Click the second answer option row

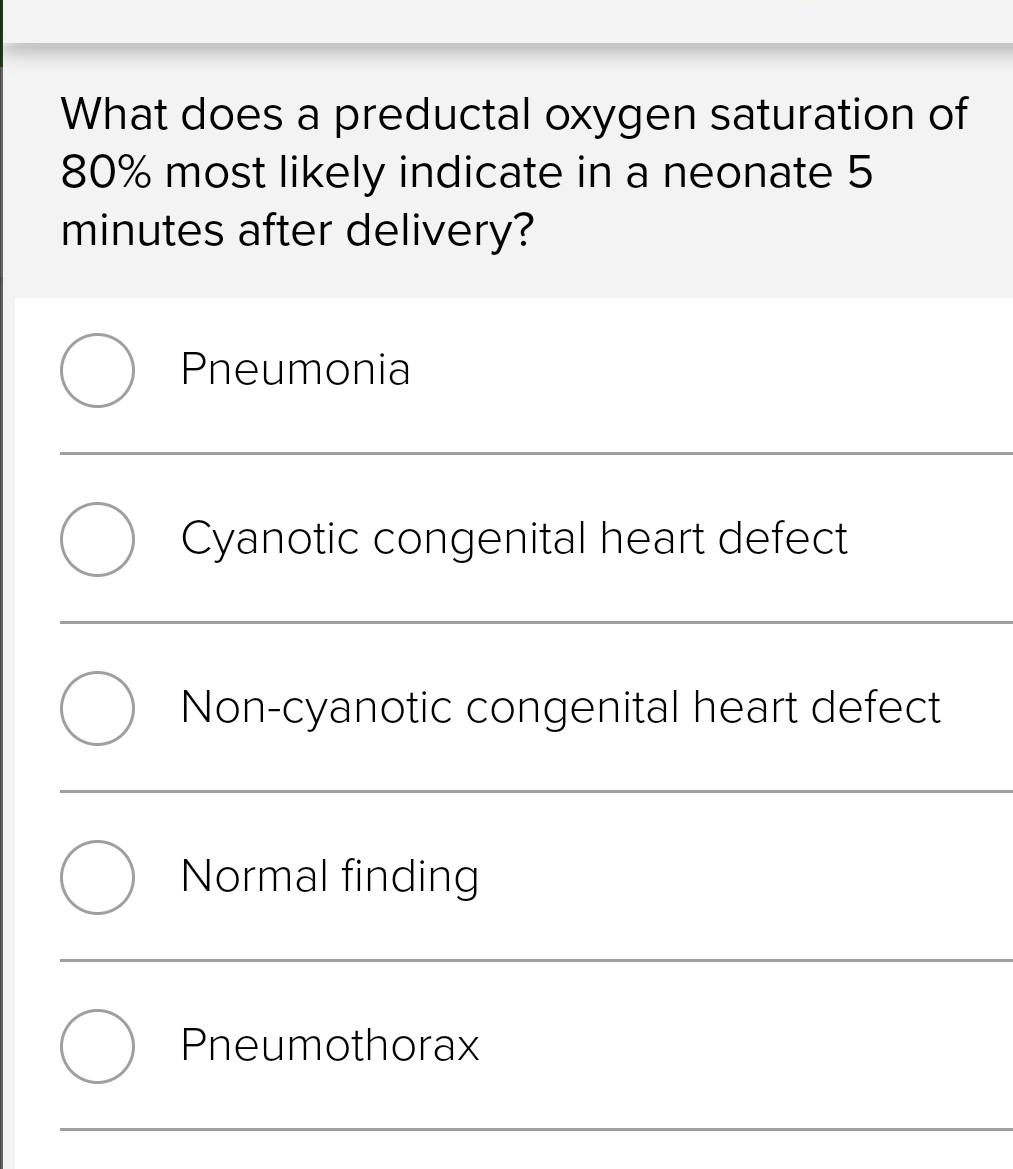500,539
